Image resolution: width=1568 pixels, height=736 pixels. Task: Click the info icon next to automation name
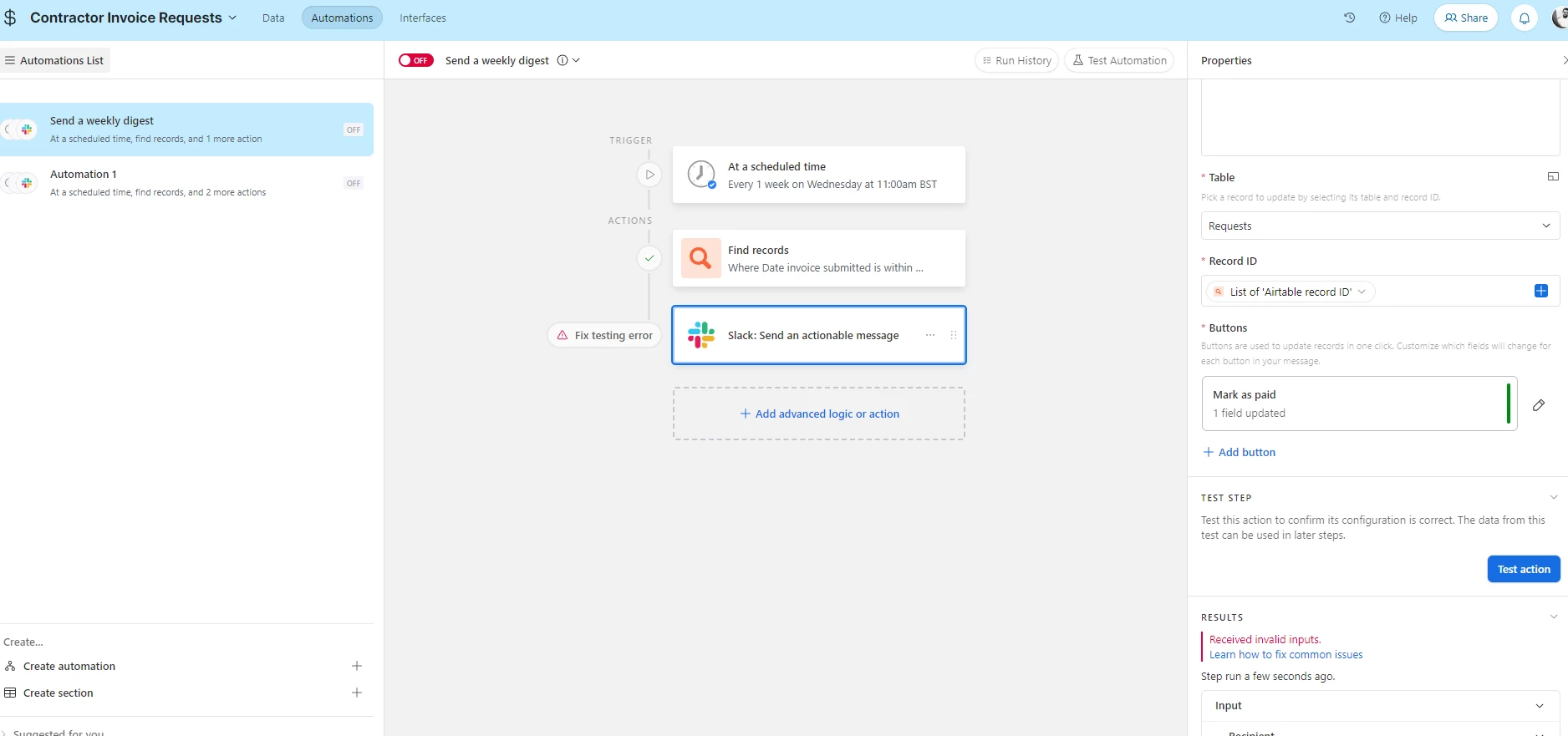[563, 60]
